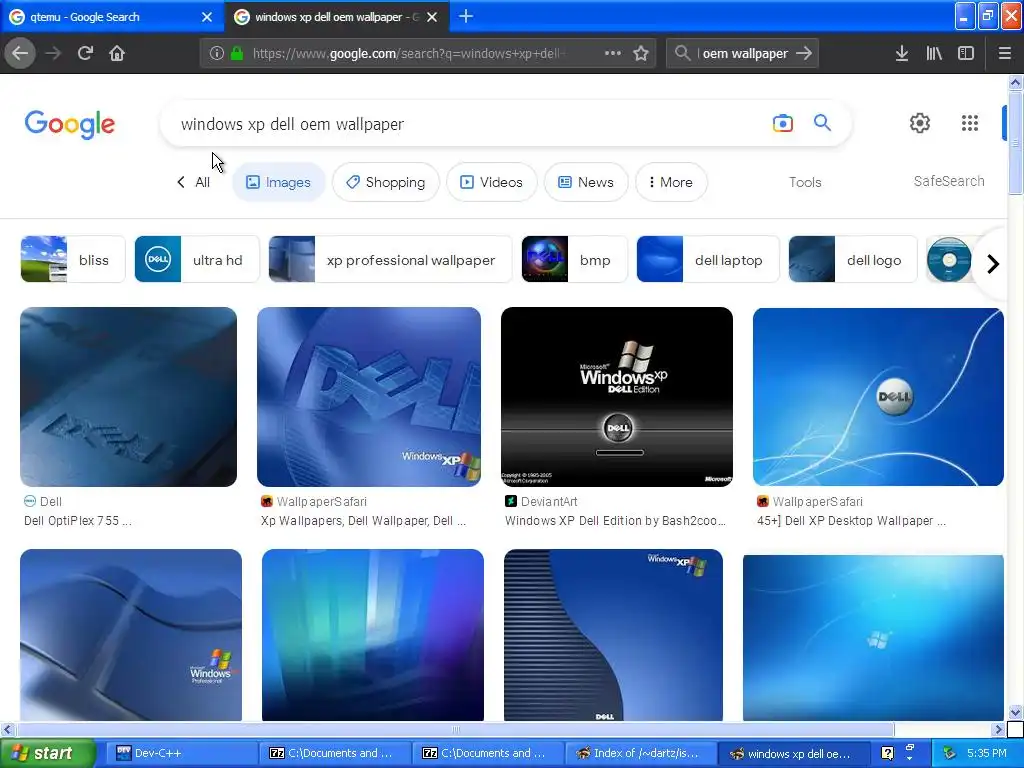The image size is (1024, 768).
Task: Open the SafeSearch dropdown
Action: pos(949,181)
